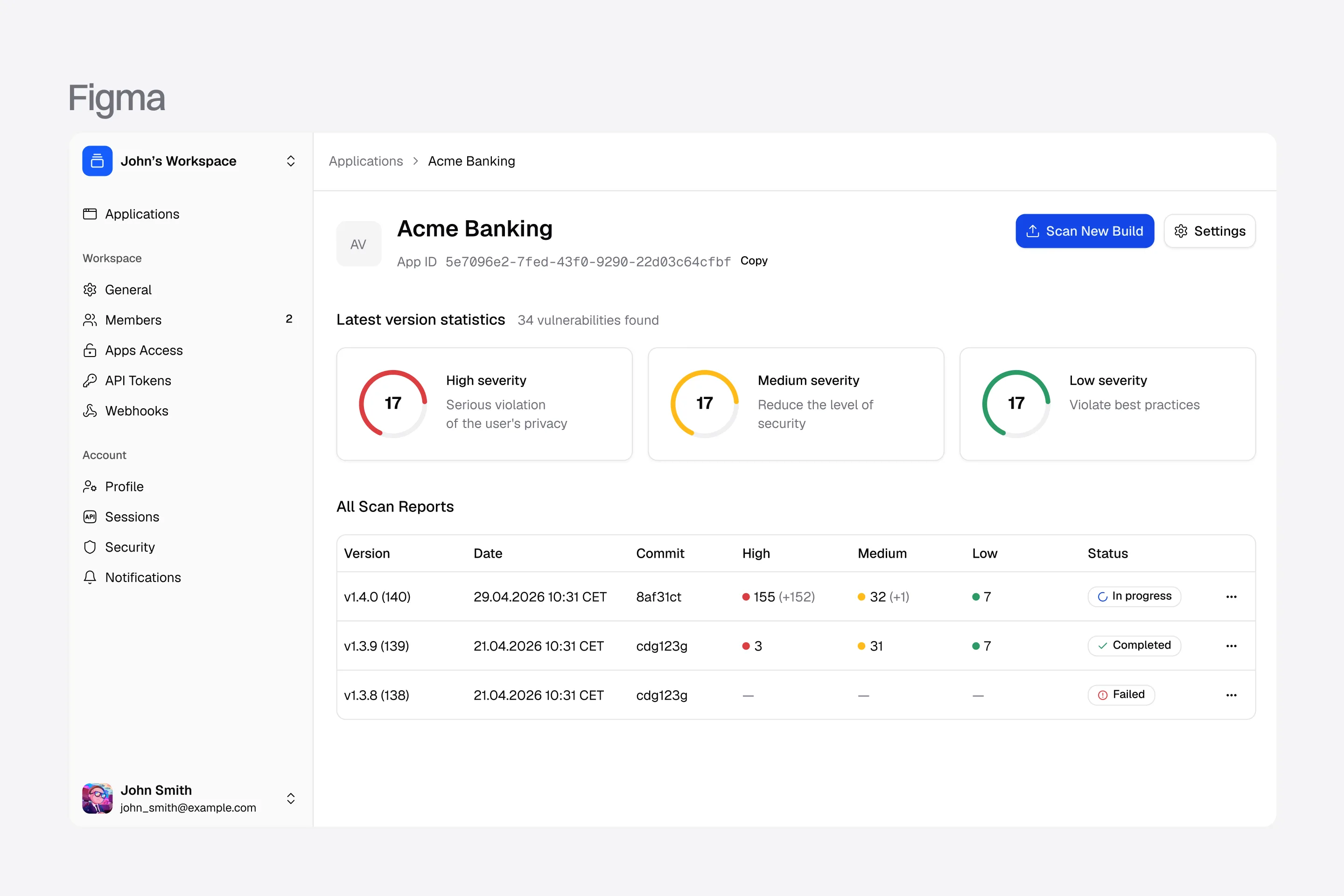Click the Commit column header
Screen dimensions: 1344x896
click(x=660, y=553)
